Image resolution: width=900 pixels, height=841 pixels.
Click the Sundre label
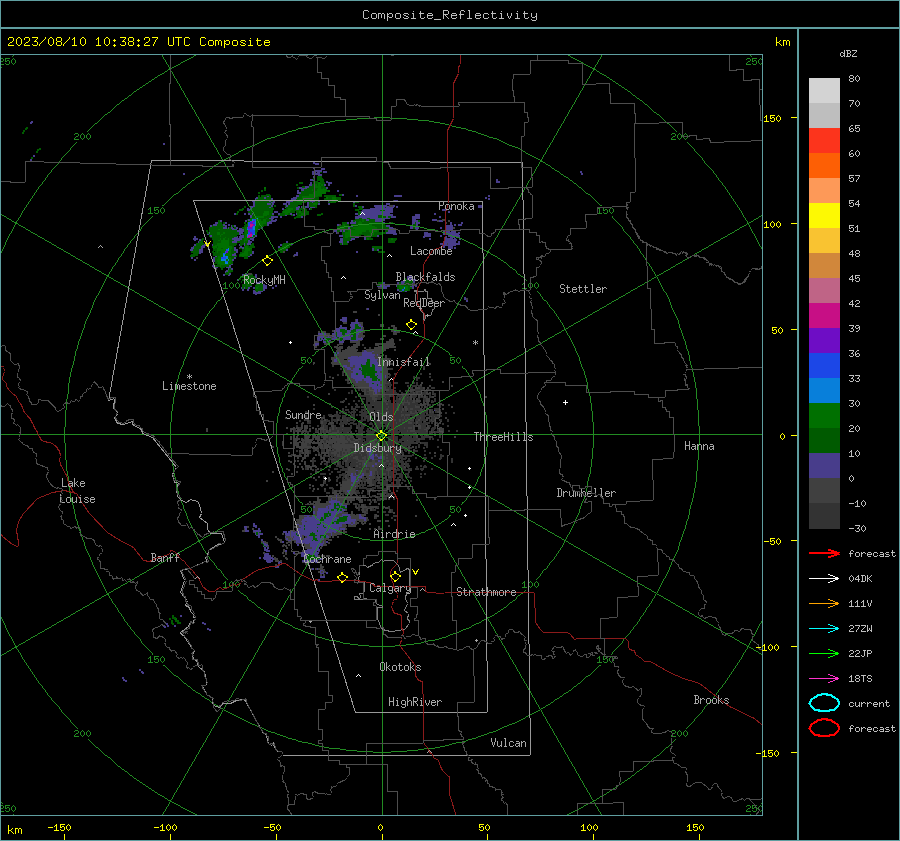[303, 414]
